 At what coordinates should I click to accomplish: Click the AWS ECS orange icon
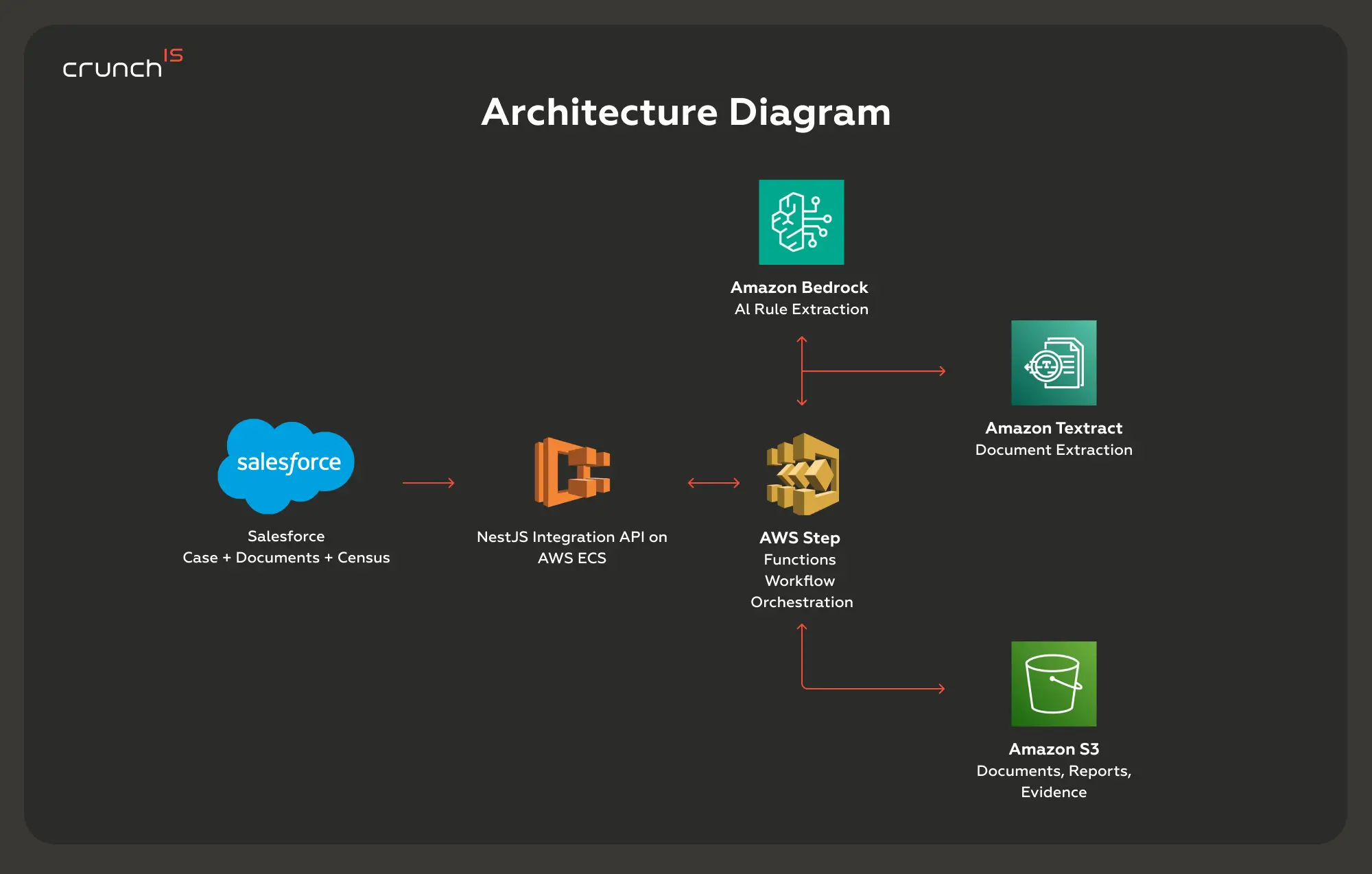point(572,472)
